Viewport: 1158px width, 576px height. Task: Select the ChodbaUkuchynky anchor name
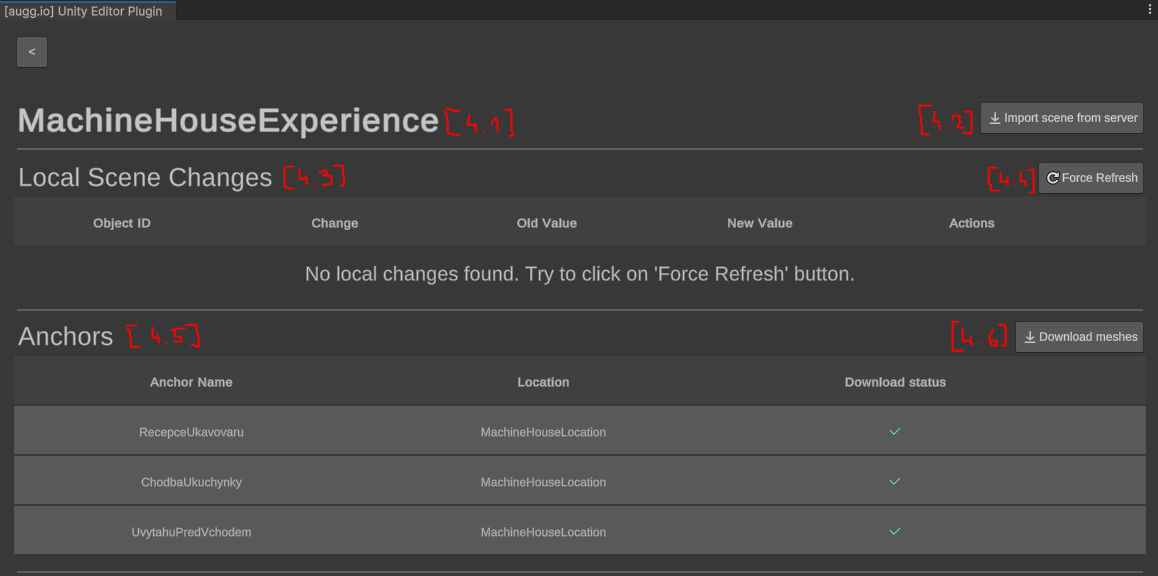191,482
